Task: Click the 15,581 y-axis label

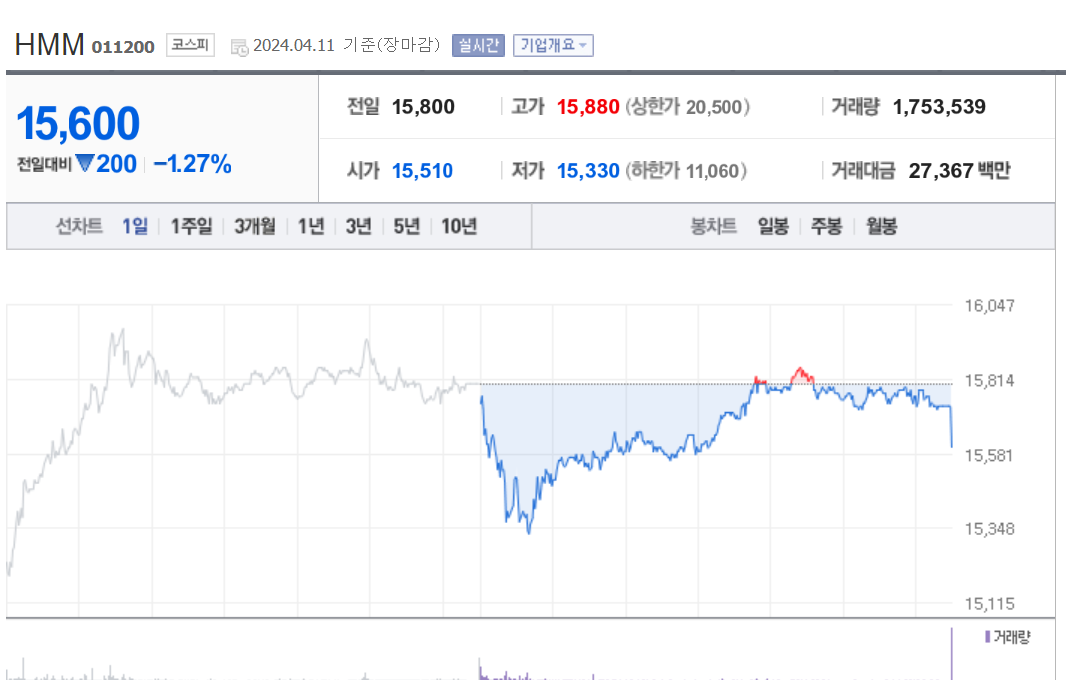Action: pyautogui.click(x=989, y=456)
